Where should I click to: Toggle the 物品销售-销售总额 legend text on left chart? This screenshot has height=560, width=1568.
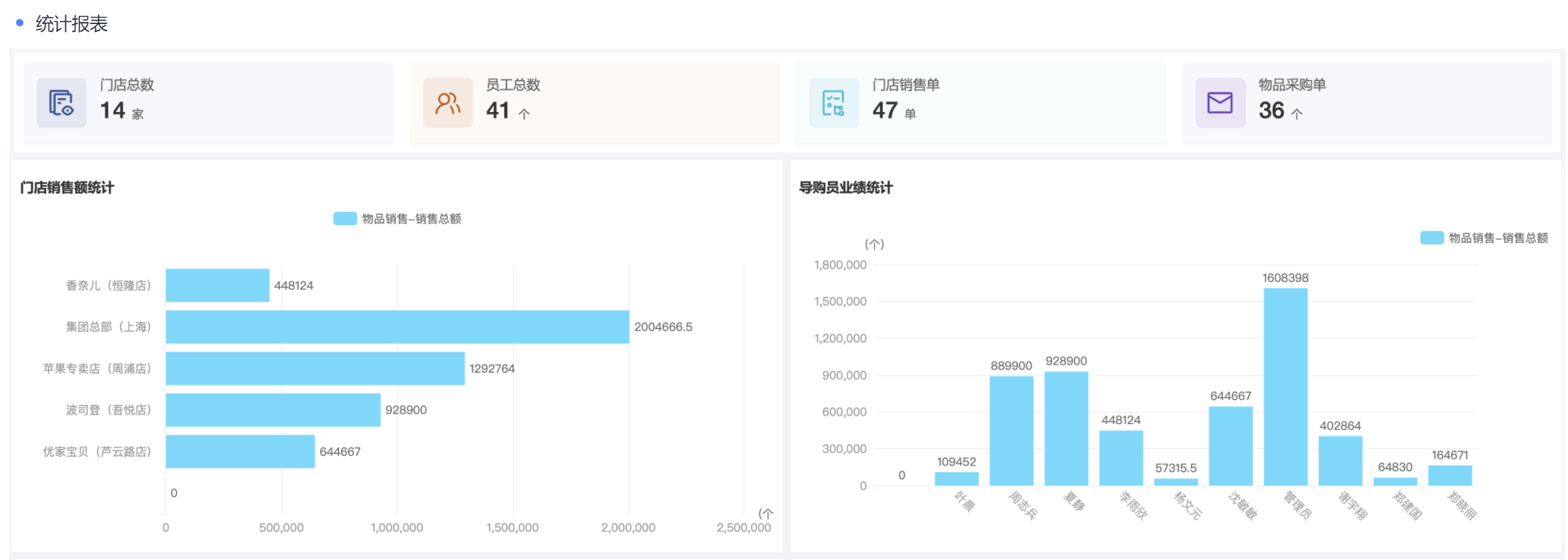(x=411, y=219)
